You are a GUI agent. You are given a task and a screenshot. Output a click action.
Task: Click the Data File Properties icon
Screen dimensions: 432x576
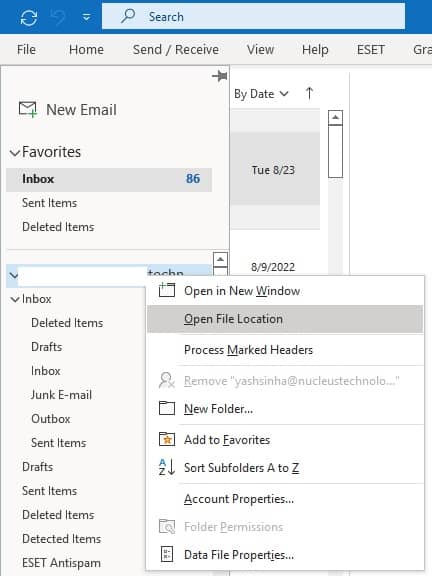(167, 554)
